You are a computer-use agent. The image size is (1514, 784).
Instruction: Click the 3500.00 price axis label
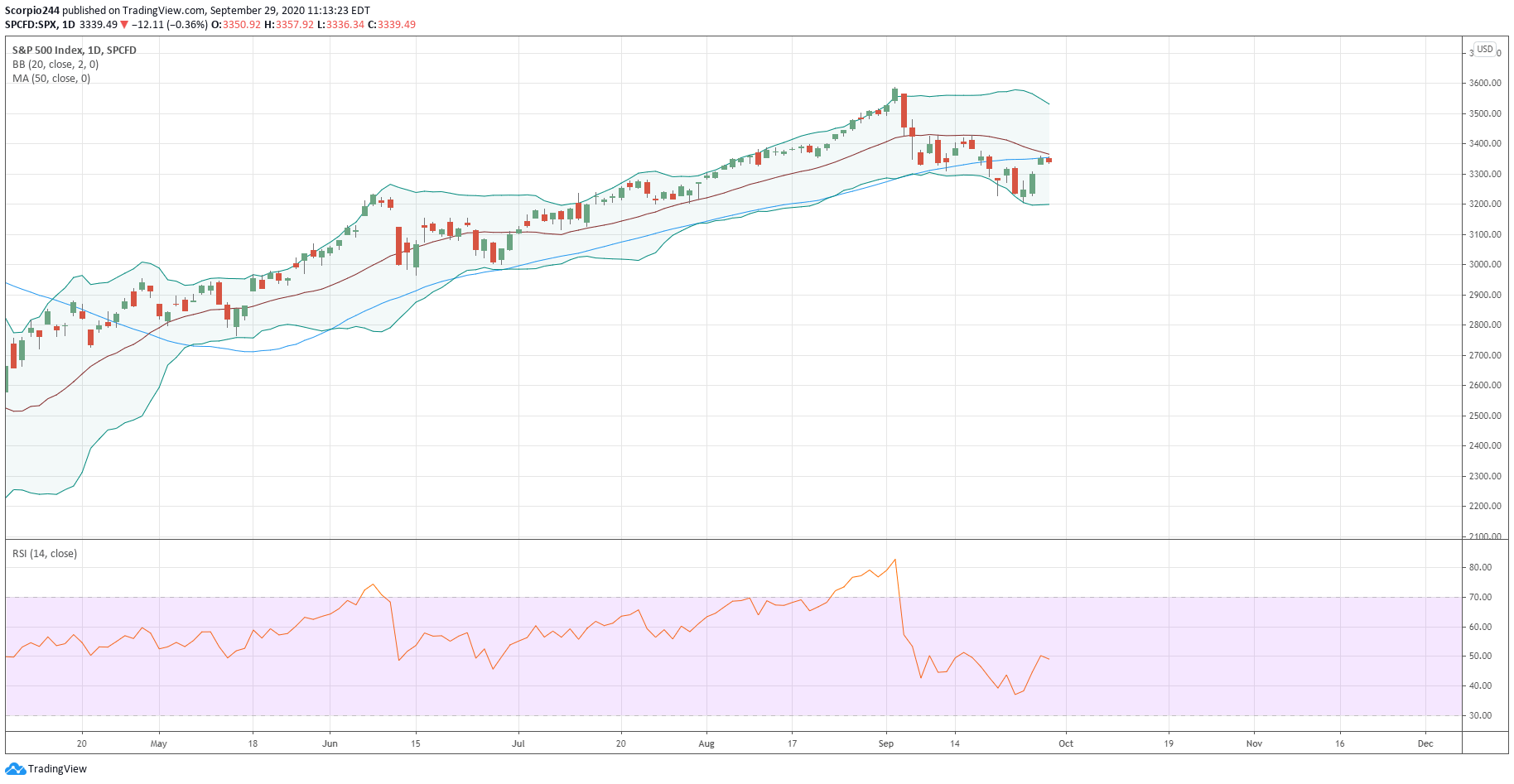click(x=1485, y=113)
